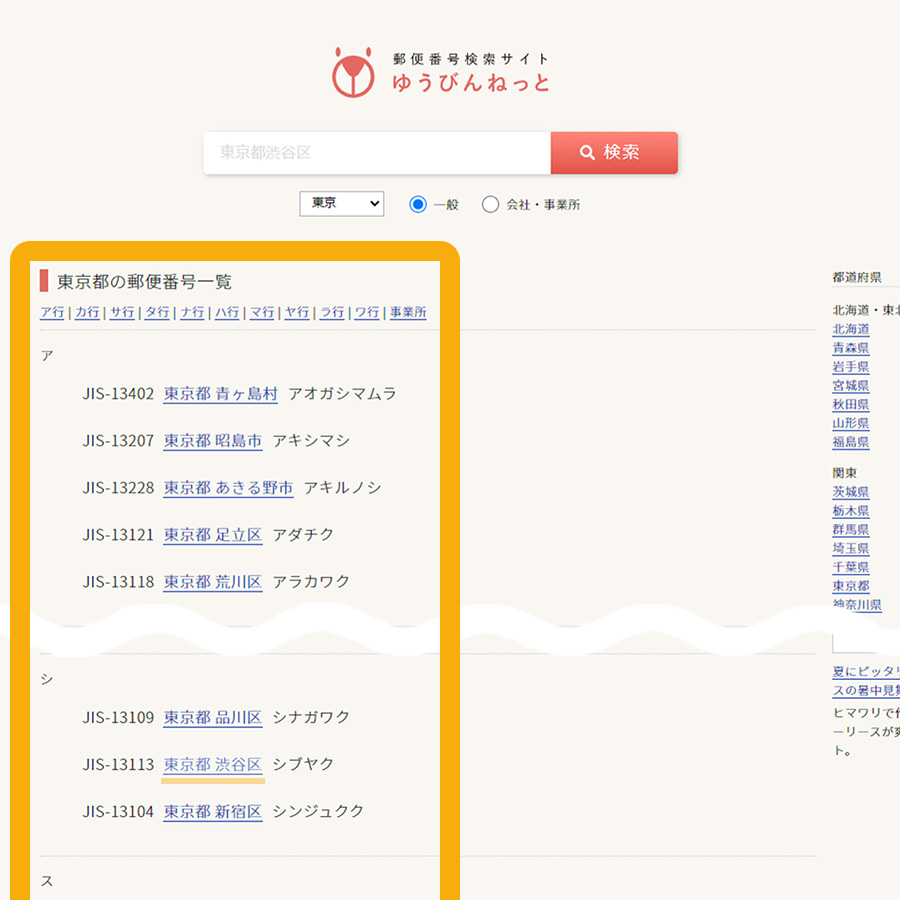Choose 埼玉県 in the prefecture sidebar

coord(850,548)
